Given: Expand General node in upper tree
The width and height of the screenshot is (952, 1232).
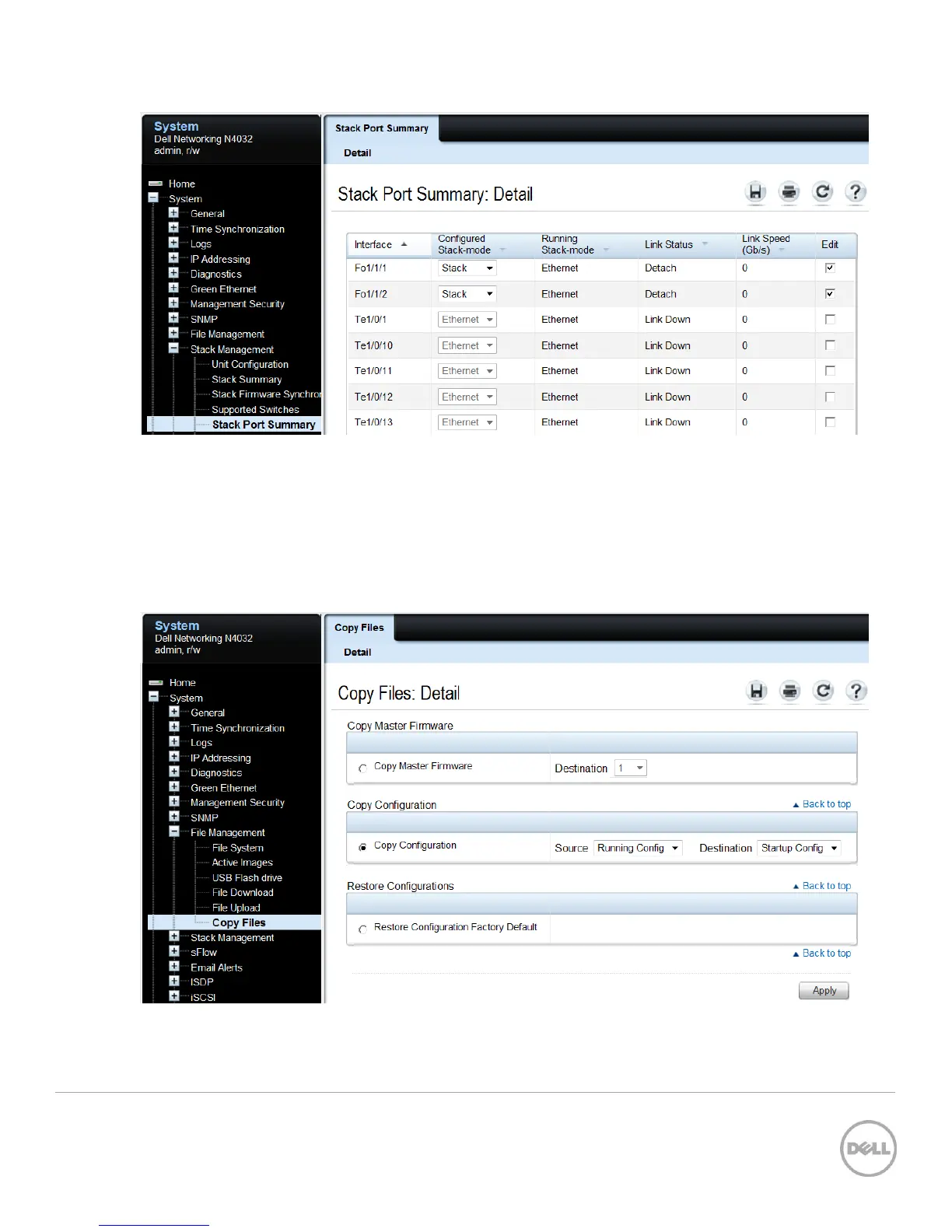Looking at the screenshot, I should [x=173, y=212].
